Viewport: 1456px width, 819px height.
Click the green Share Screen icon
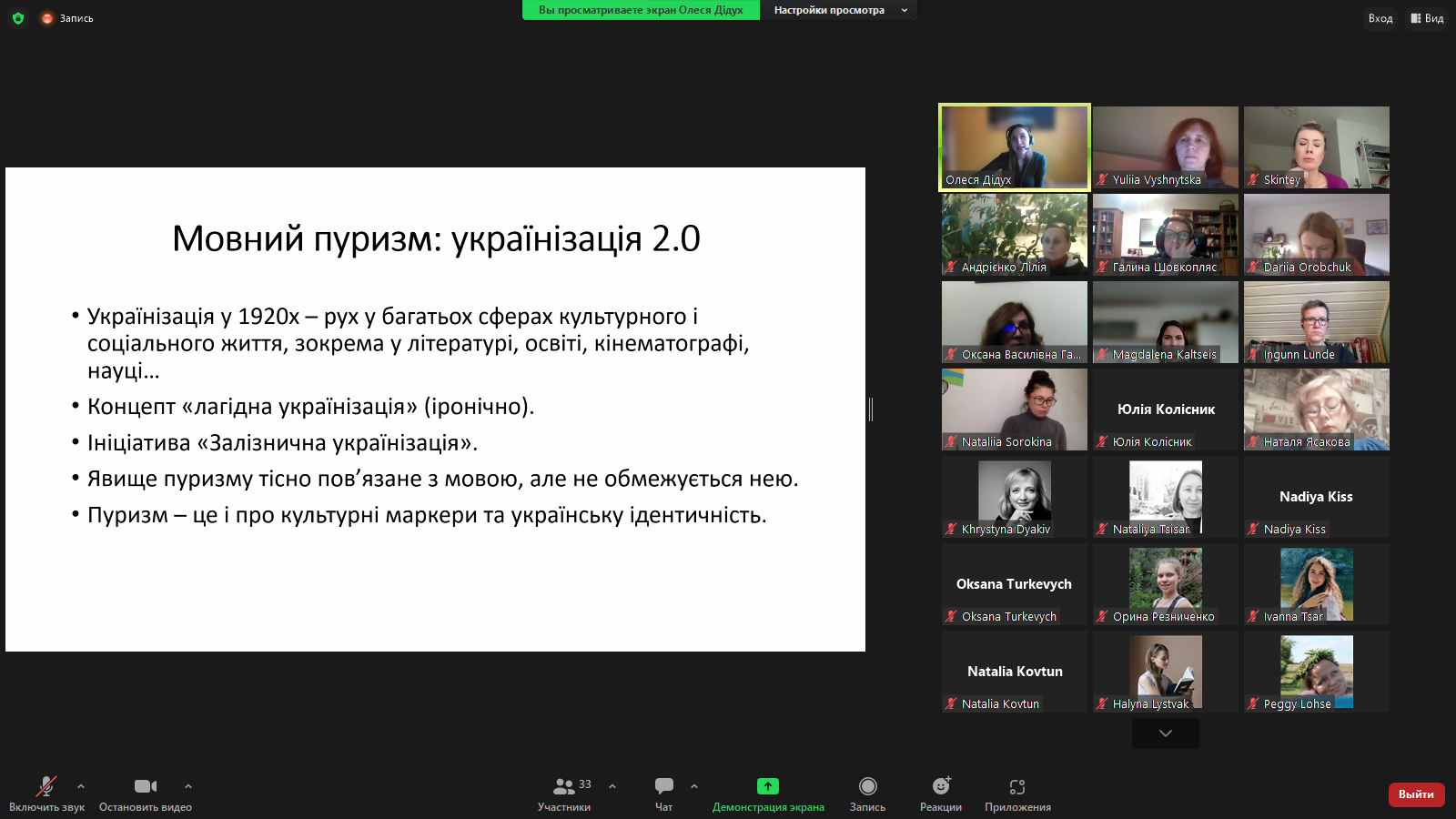[768, 787]
